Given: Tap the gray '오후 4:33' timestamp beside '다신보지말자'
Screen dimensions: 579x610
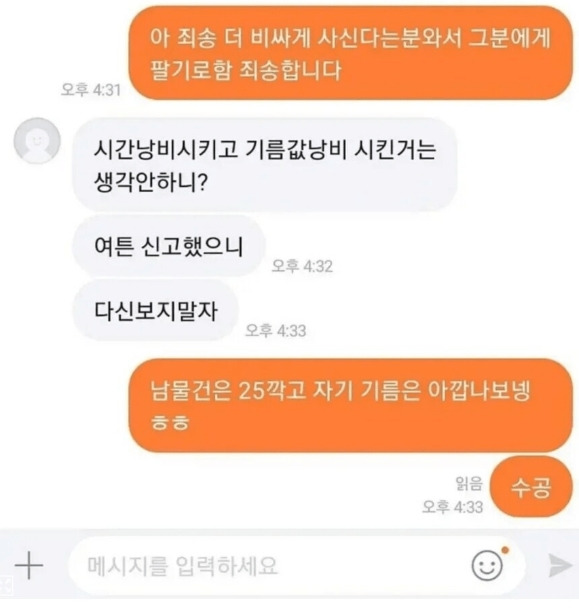Looking at the screenshot, I should 276,331.
